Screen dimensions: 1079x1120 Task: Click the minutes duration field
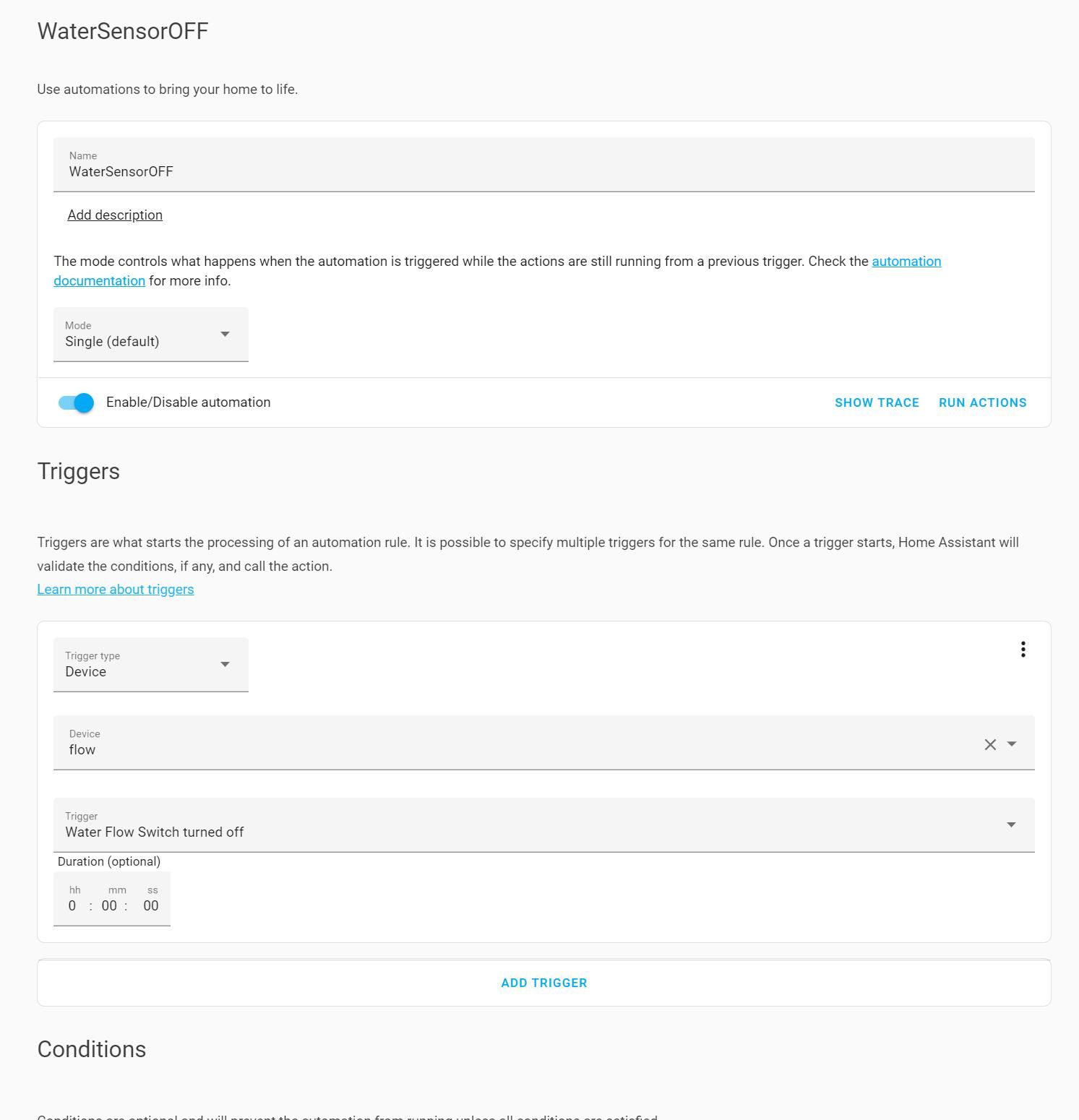tap(109, 905)
